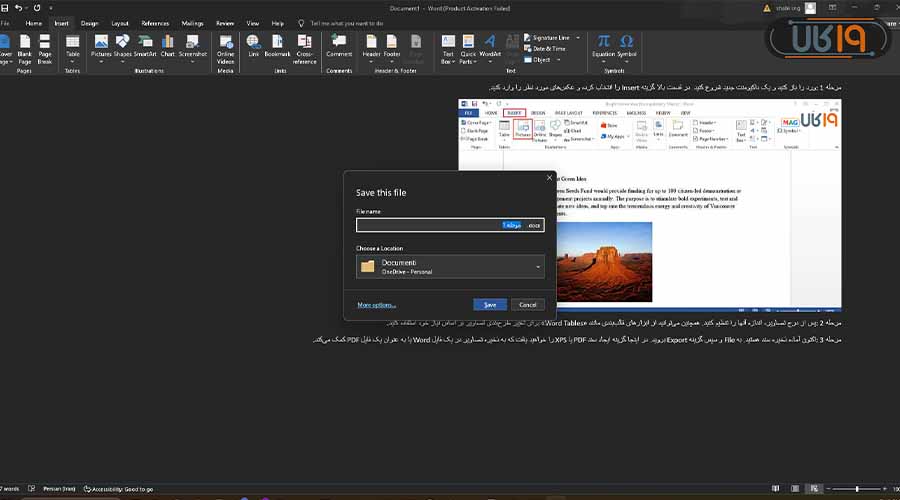Click the Pictures icon in Illustrations
The width and height of the screenshot is (900, 500).
click(x=100, y=44)
